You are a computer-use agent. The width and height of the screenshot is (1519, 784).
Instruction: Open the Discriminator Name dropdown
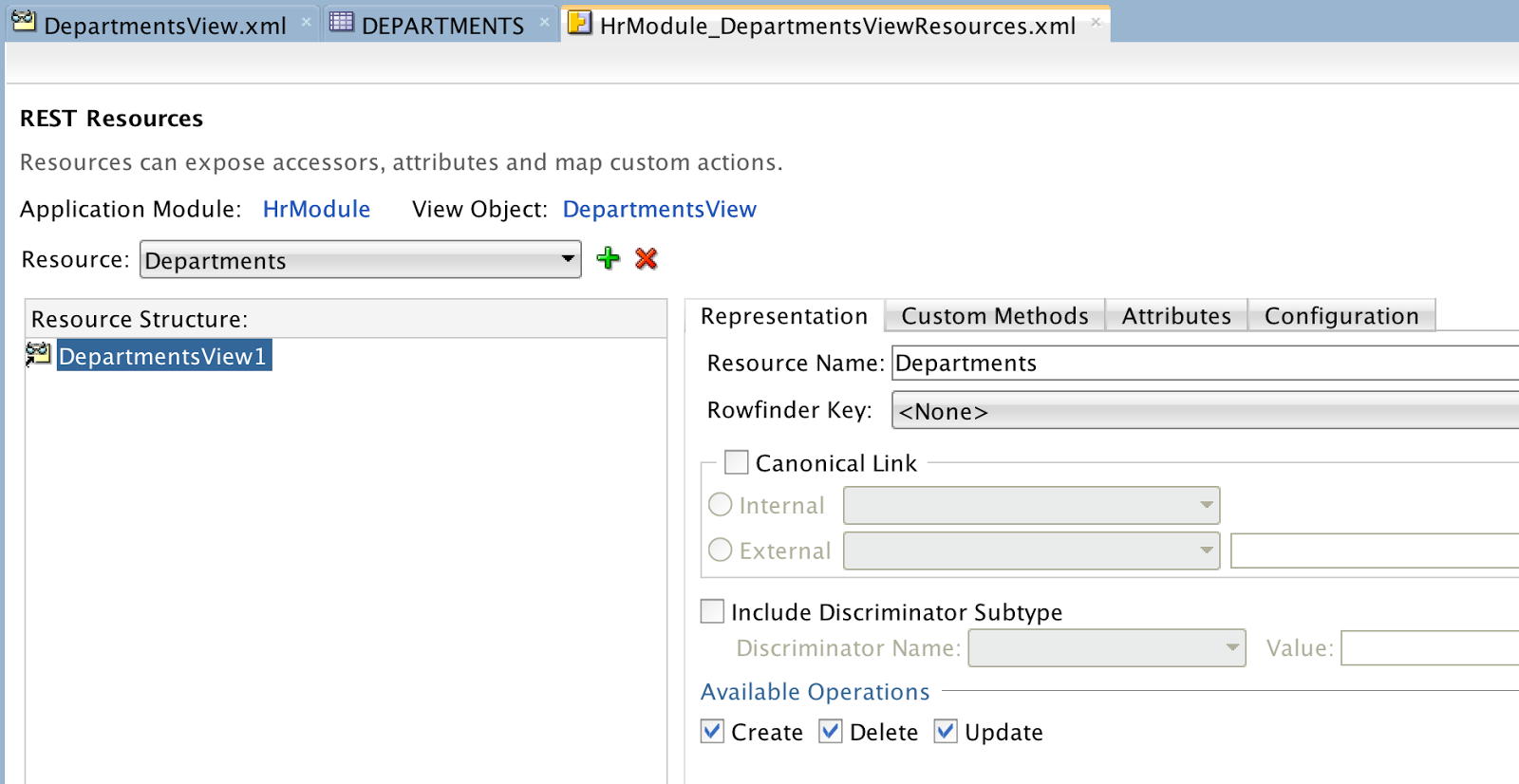click(1107, 647)
